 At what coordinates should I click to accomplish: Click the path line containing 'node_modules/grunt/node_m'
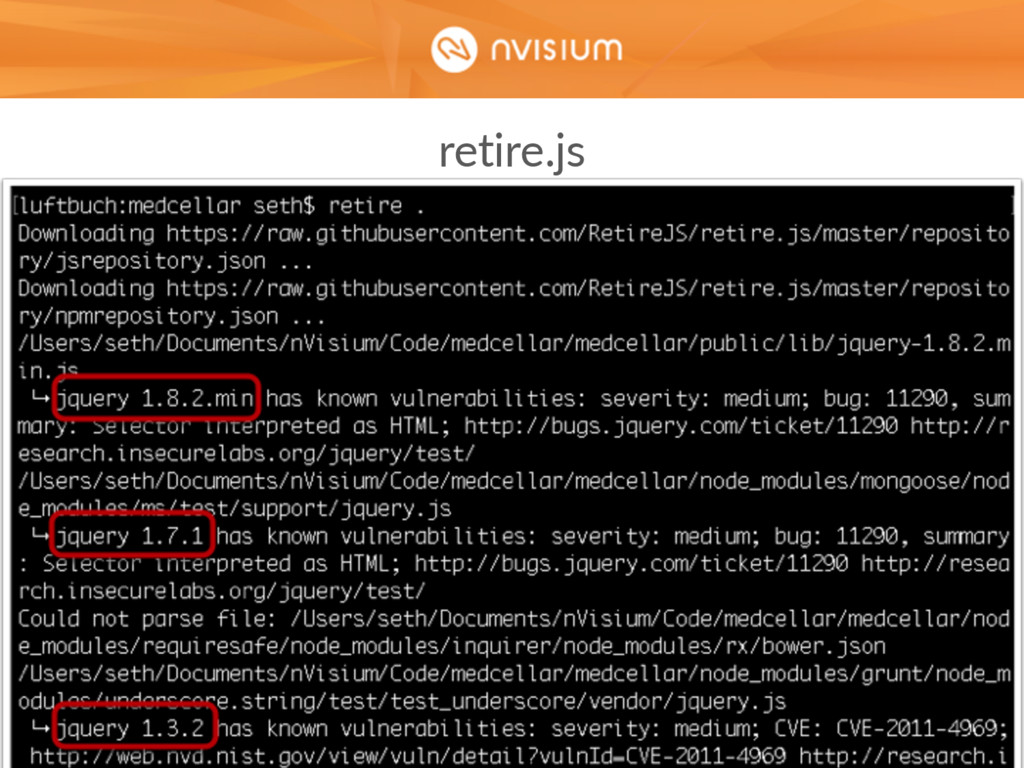514,674
